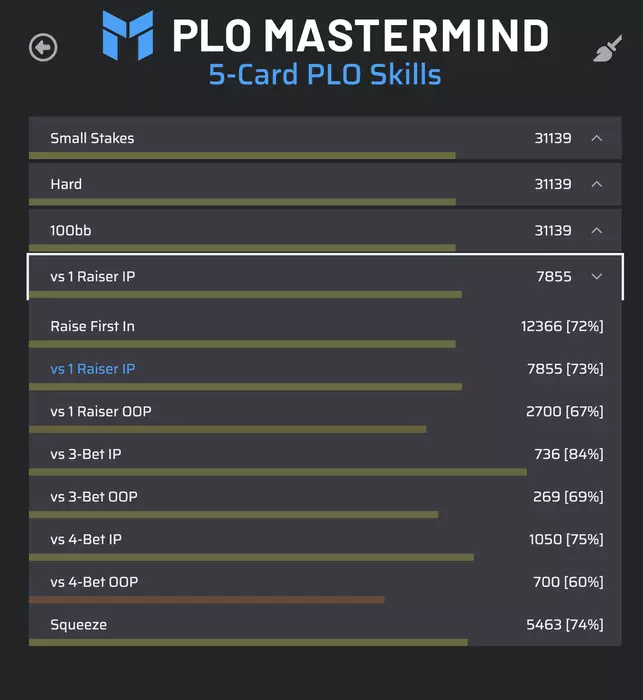Click the Hard row label
643x700 pixels.
click(66, 184)
